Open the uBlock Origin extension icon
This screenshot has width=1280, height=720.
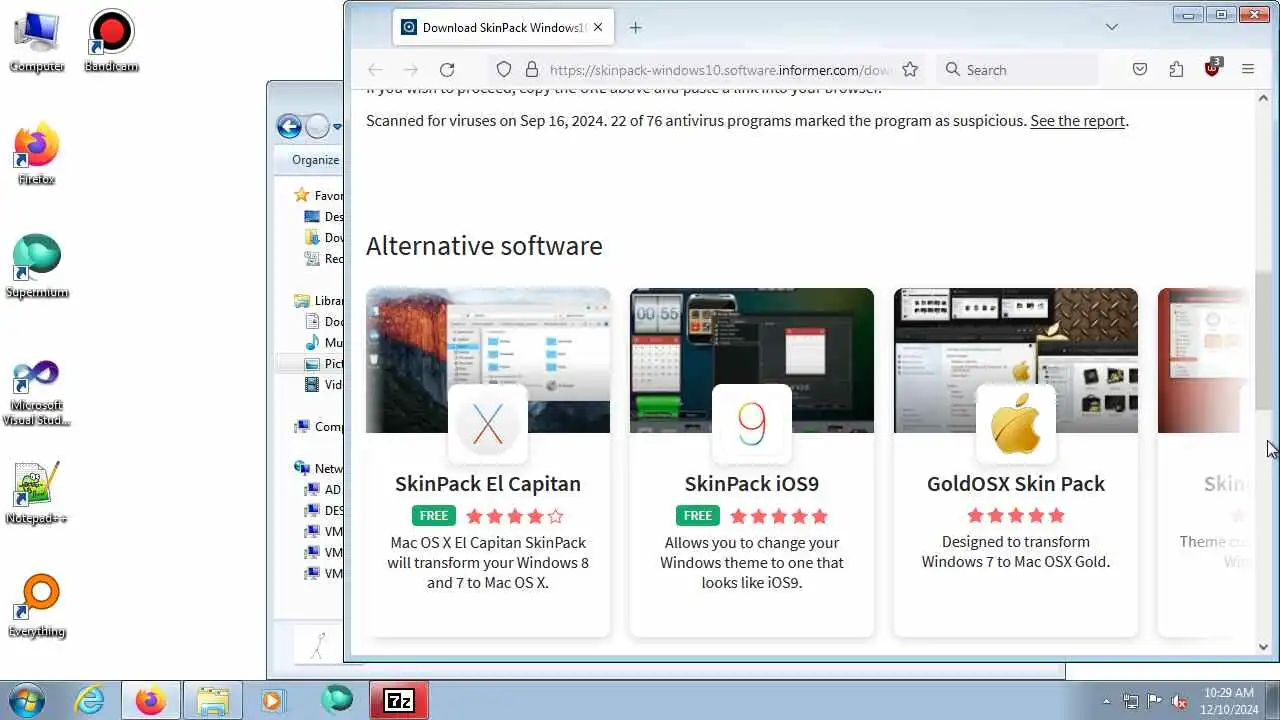pyautogui.click(x=1212, y=69)
